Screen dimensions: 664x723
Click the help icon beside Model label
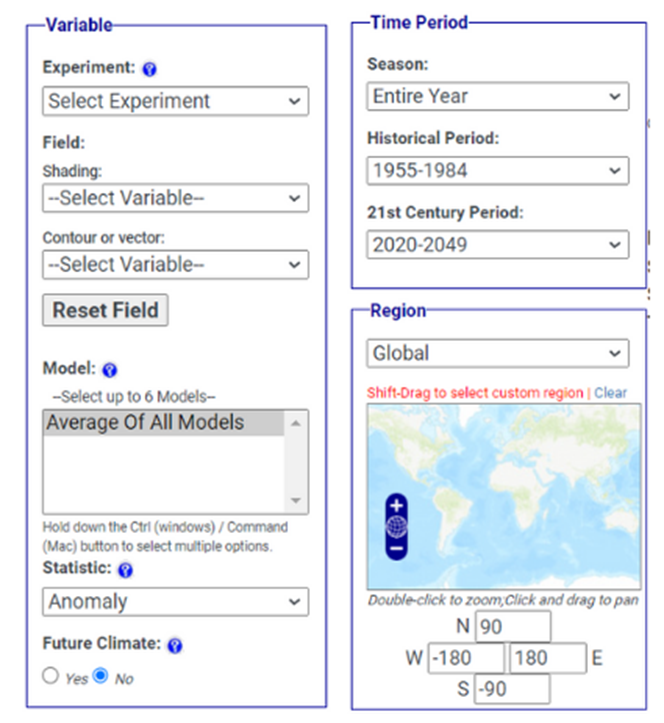point(110,369)
